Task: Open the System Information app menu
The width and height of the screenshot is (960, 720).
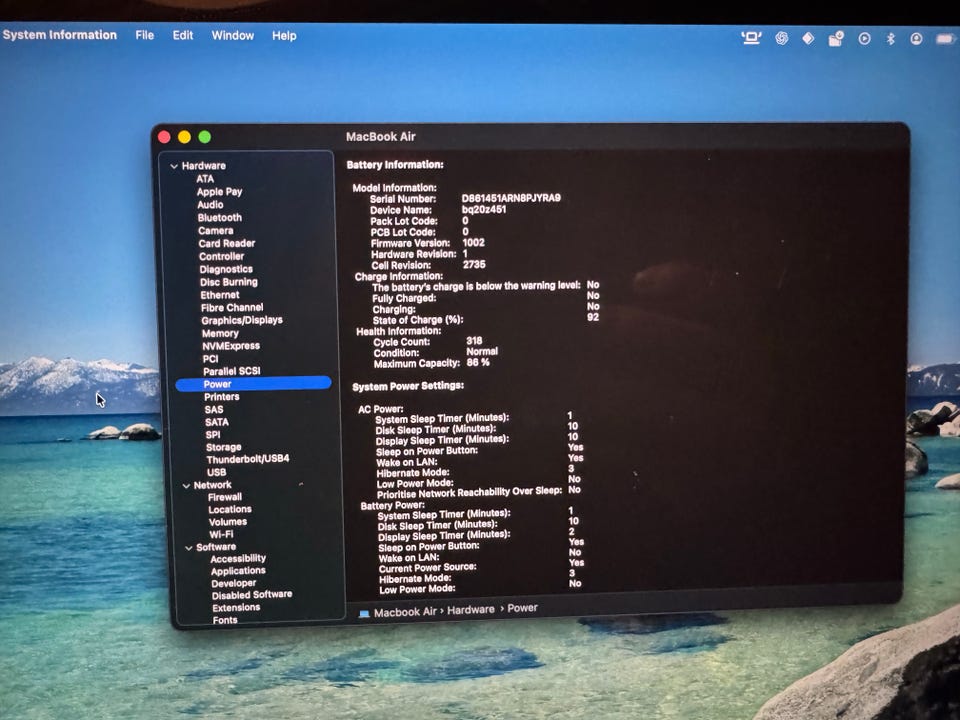Action: point(59,35)
